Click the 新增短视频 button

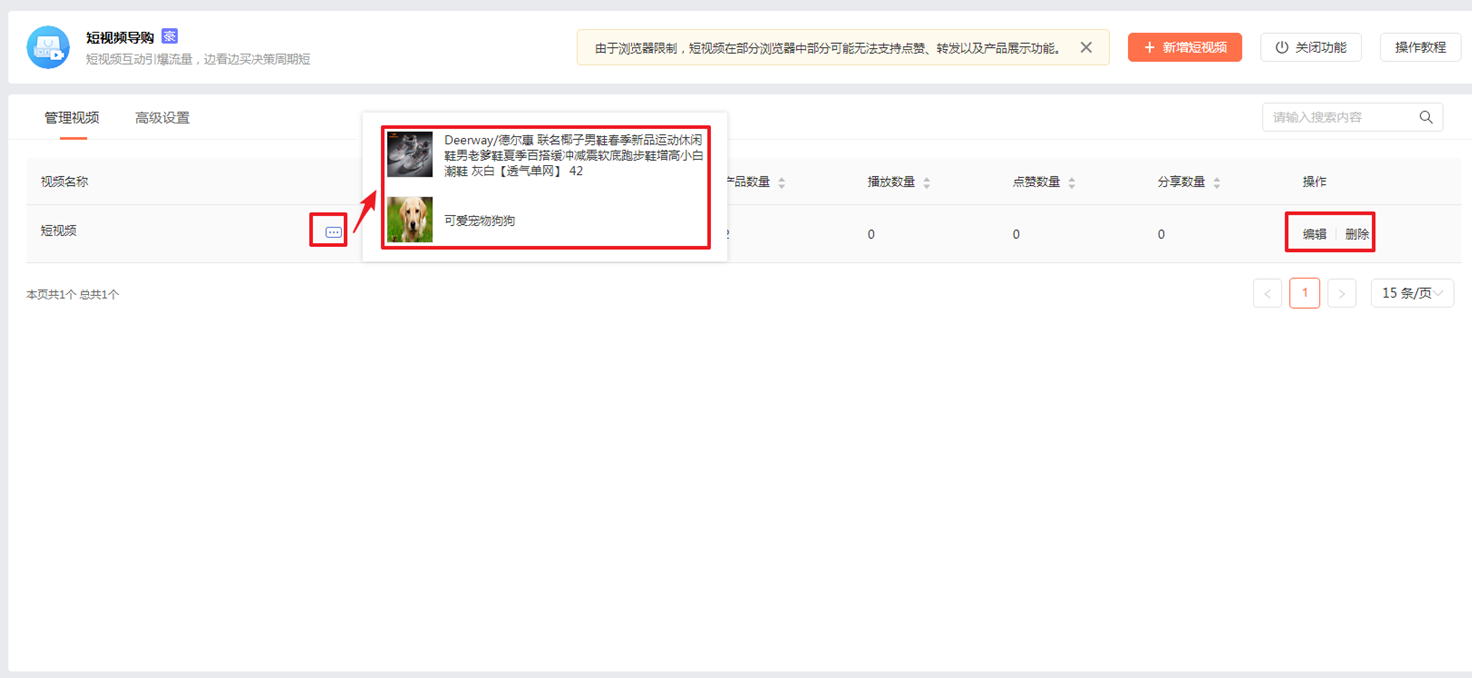1185,47
